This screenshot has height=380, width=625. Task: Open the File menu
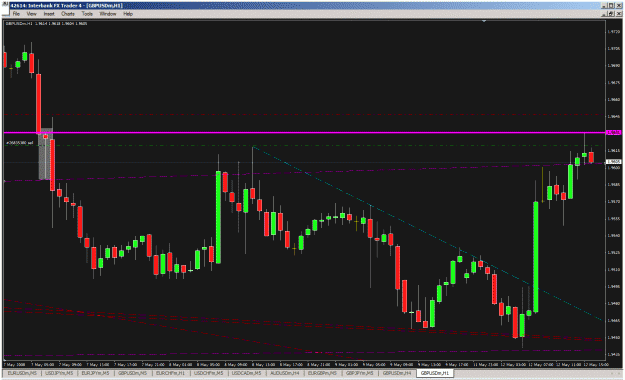point(16,14)
